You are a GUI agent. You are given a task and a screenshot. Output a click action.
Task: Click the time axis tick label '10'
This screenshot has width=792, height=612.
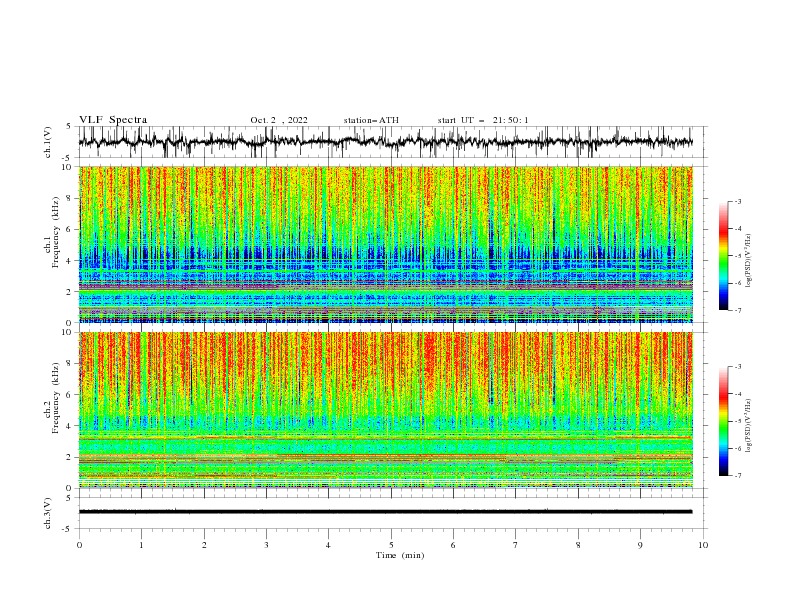click(703, 545)
